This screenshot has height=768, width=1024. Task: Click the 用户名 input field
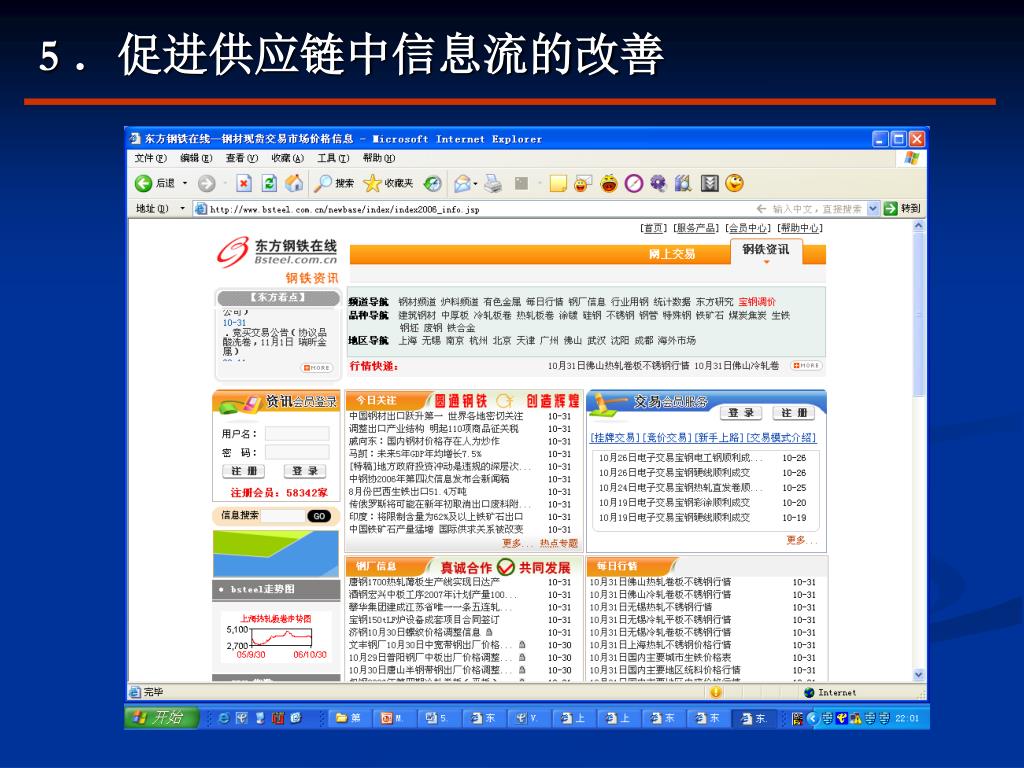point(296,434)
